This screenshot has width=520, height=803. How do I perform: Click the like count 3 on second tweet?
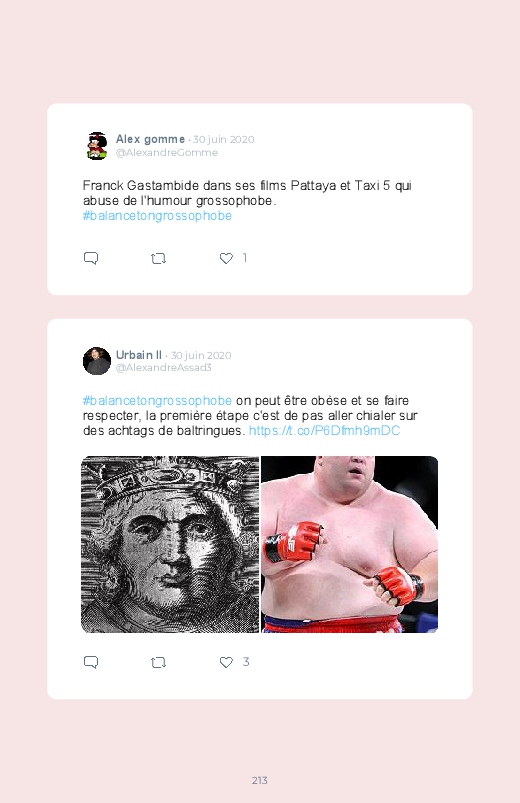[246, 662]
